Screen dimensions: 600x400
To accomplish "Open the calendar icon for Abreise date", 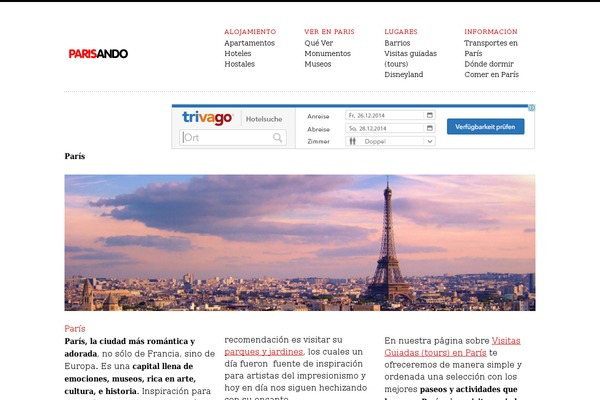I will (430, 128).
